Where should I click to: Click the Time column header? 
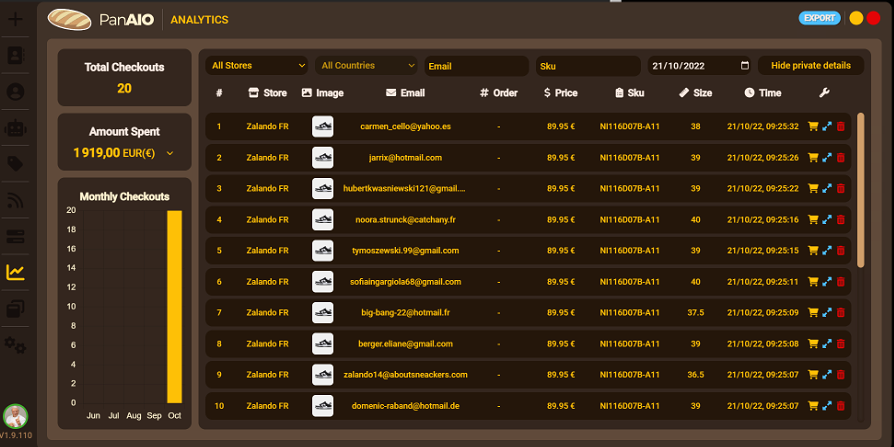[763, 93]
